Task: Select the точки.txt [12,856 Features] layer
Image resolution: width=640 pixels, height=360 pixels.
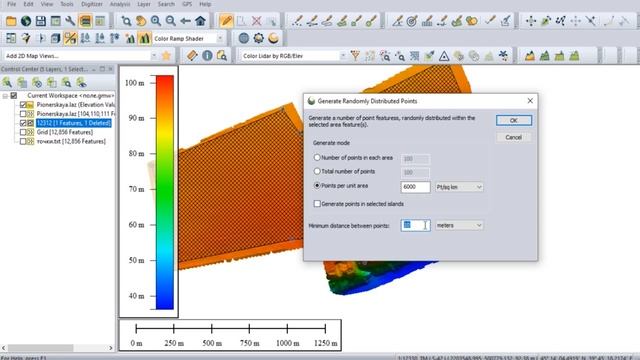Action: 71,141
